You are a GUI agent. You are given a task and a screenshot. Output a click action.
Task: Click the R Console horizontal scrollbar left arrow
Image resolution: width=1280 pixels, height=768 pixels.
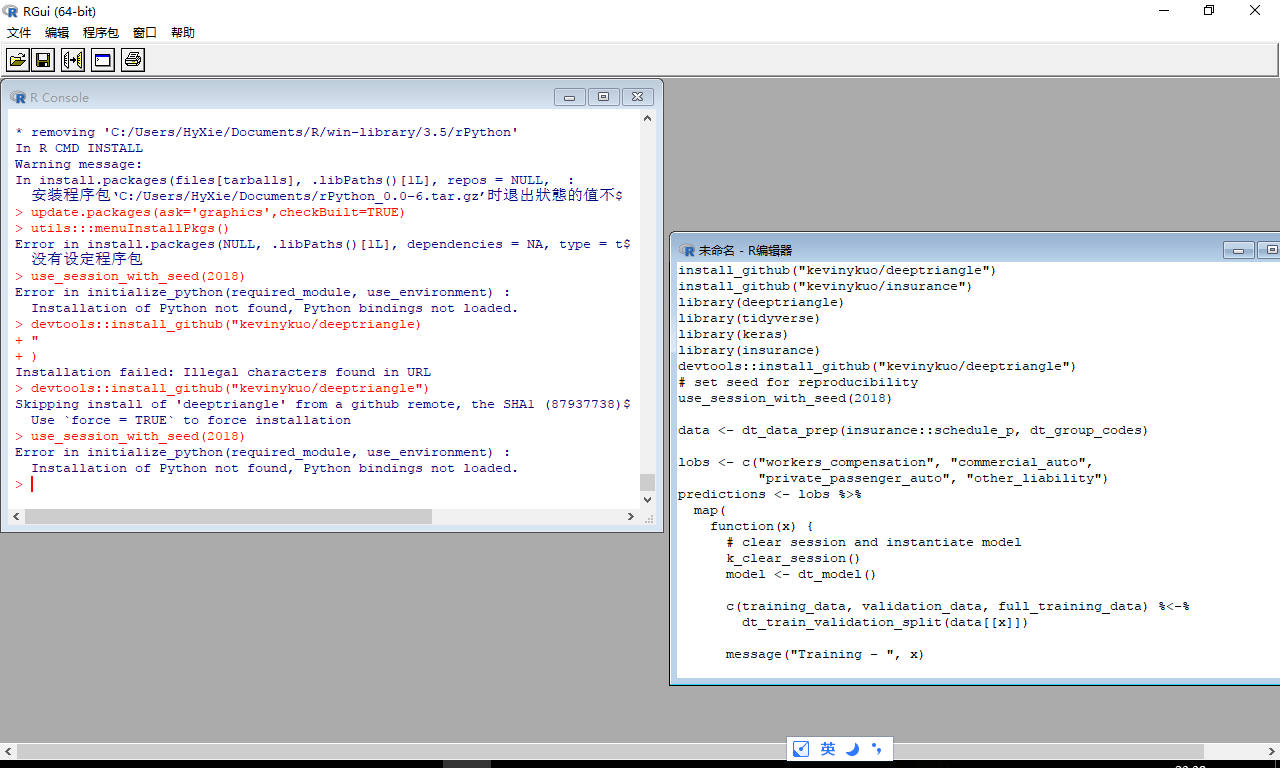click(x=15, y=517)
